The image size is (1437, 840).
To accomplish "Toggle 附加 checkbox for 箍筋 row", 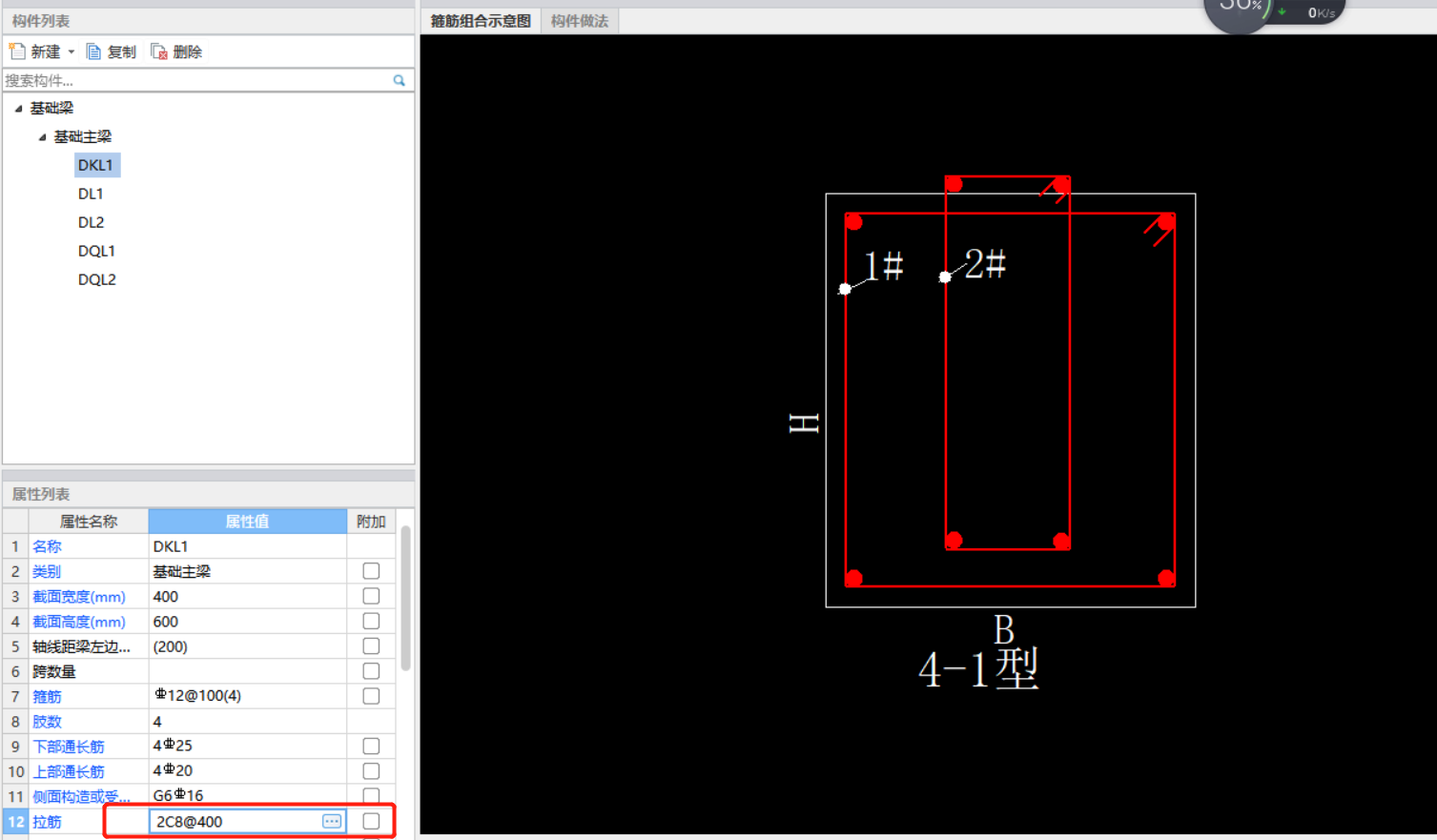I will [x=371, y=696].
